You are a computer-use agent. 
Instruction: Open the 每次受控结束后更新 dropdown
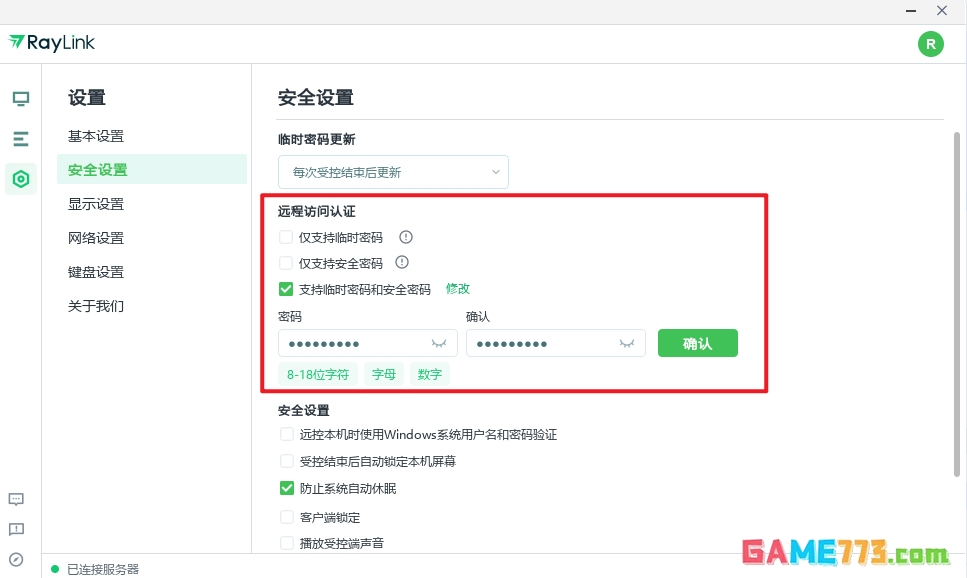(x=393, y=171)
